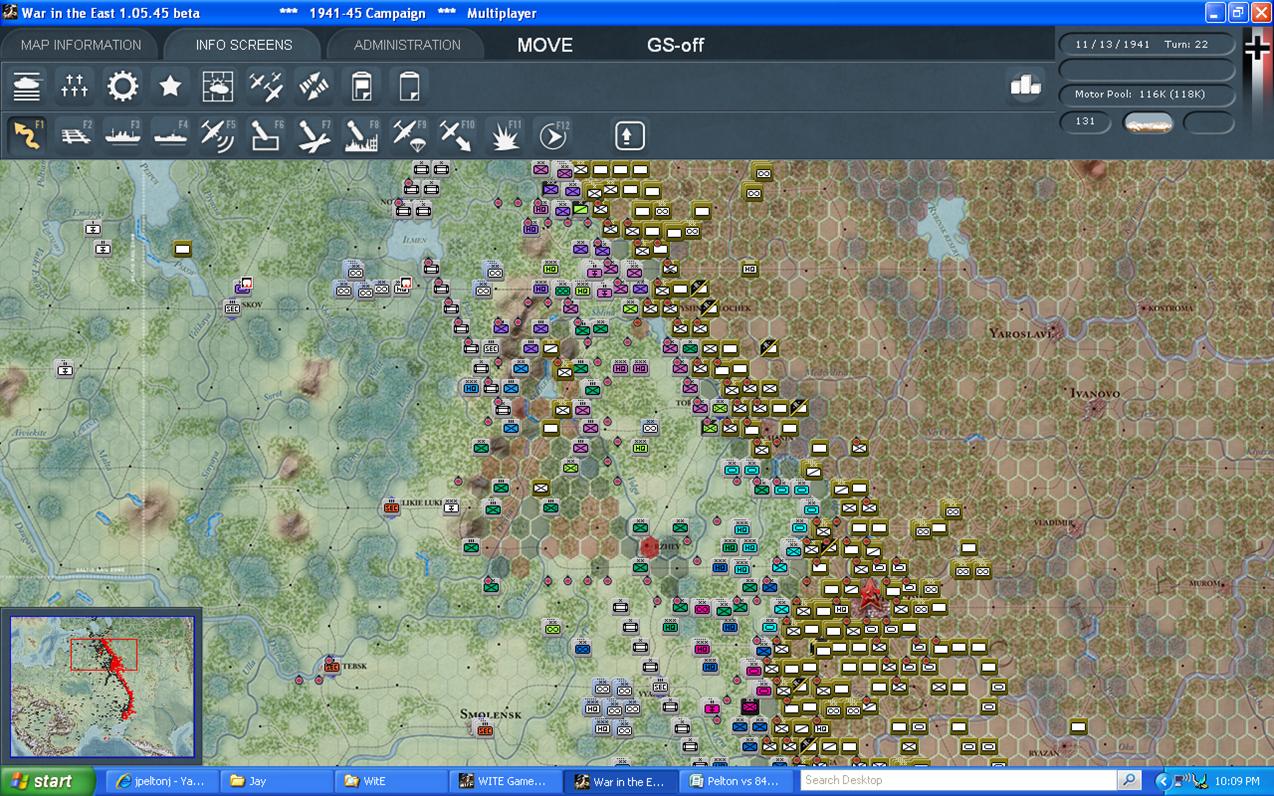The width and height of the screenshot is (1274, 796).
Task: Open the victory star icon screen
Action: (171, 87)
